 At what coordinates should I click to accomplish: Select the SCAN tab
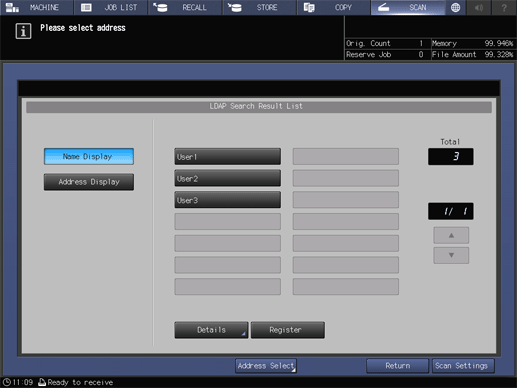(408, 7)
